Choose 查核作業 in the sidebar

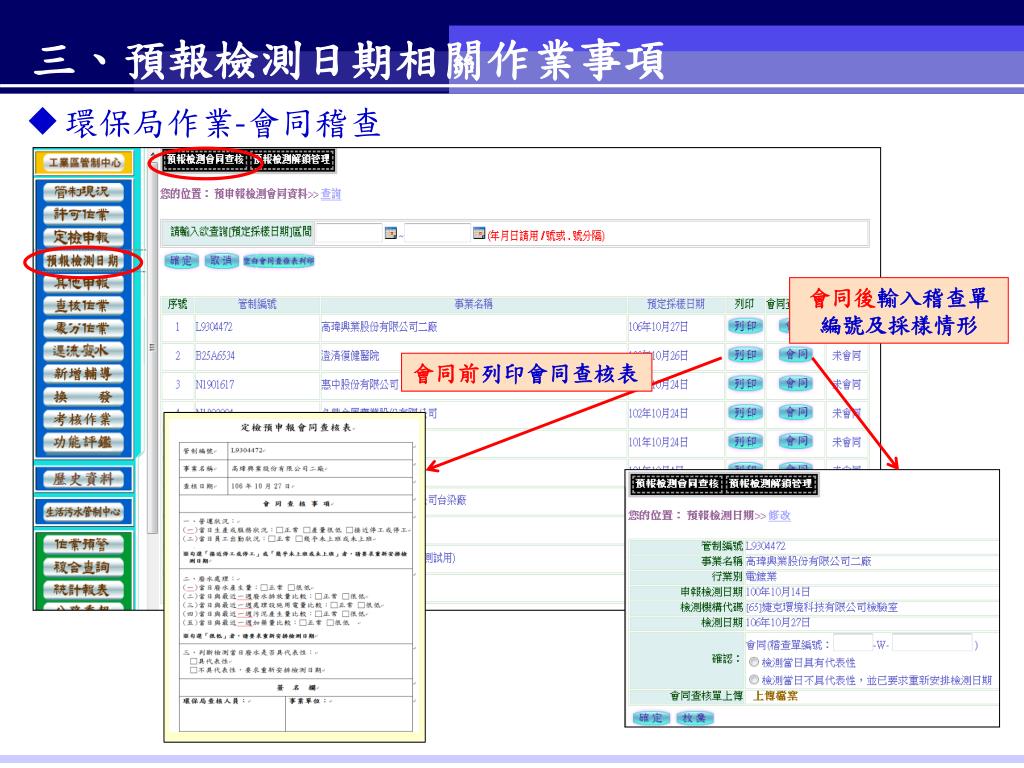[83, 306]
